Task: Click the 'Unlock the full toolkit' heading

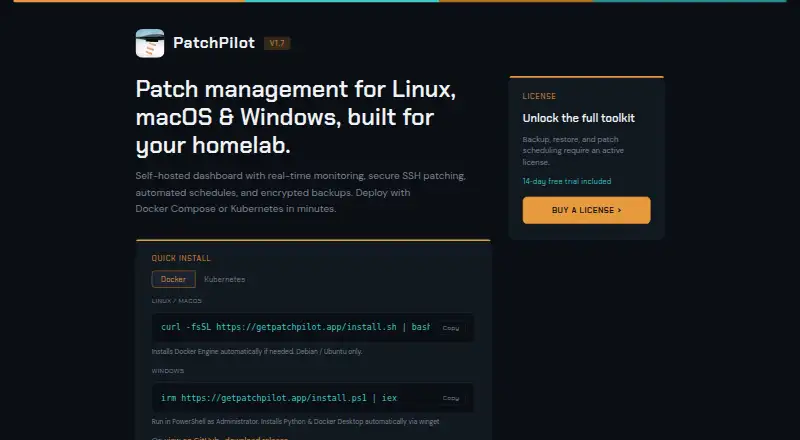Action: (x=579, y=118)
